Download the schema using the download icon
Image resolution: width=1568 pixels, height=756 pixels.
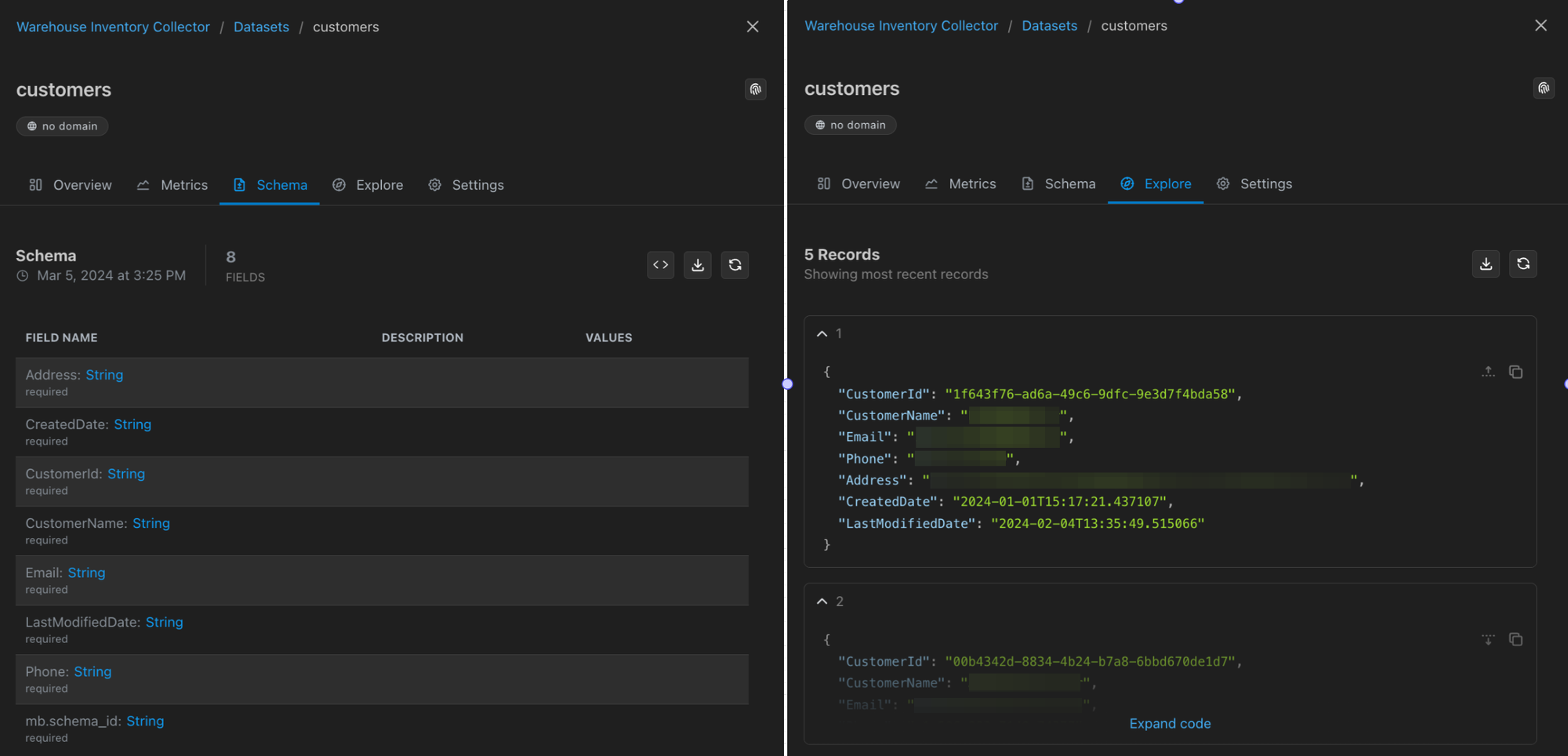(698, 265)
